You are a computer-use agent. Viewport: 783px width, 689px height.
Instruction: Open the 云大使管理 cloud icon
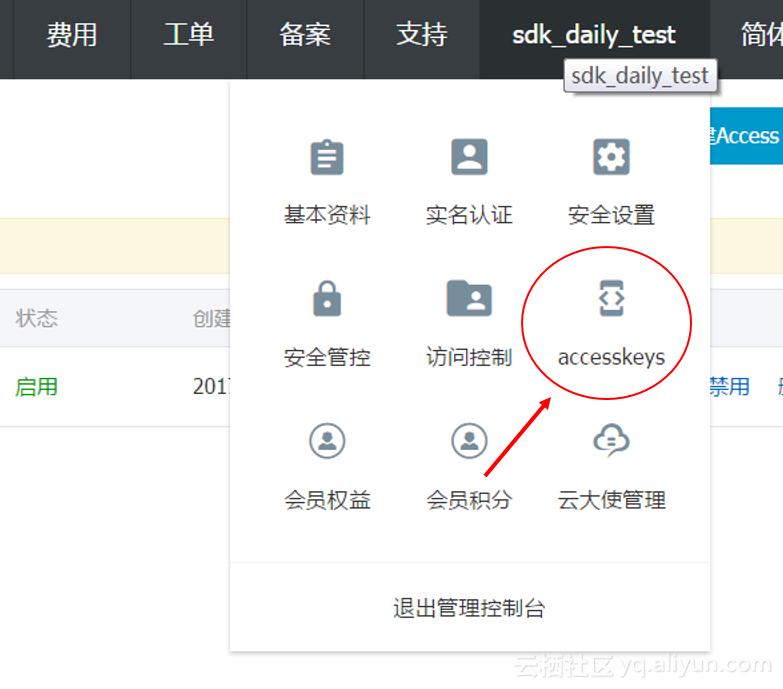tap(611, 440)
